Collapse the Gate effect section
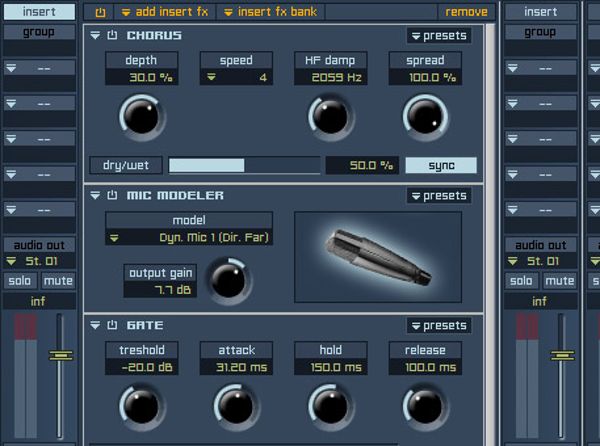This screenshot has height=446, width=600. [96, 326]
